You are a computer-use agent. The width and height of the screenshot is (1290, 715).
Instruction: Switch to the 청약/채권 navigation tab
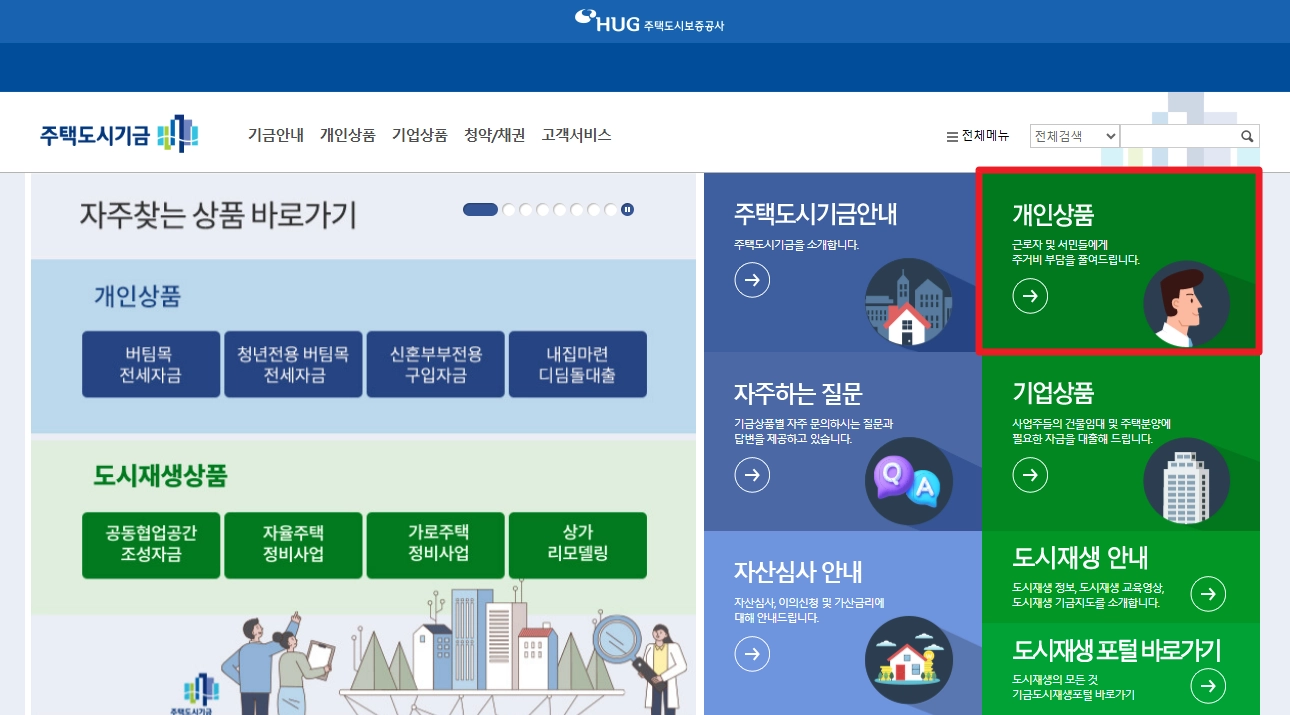[493, 135]
